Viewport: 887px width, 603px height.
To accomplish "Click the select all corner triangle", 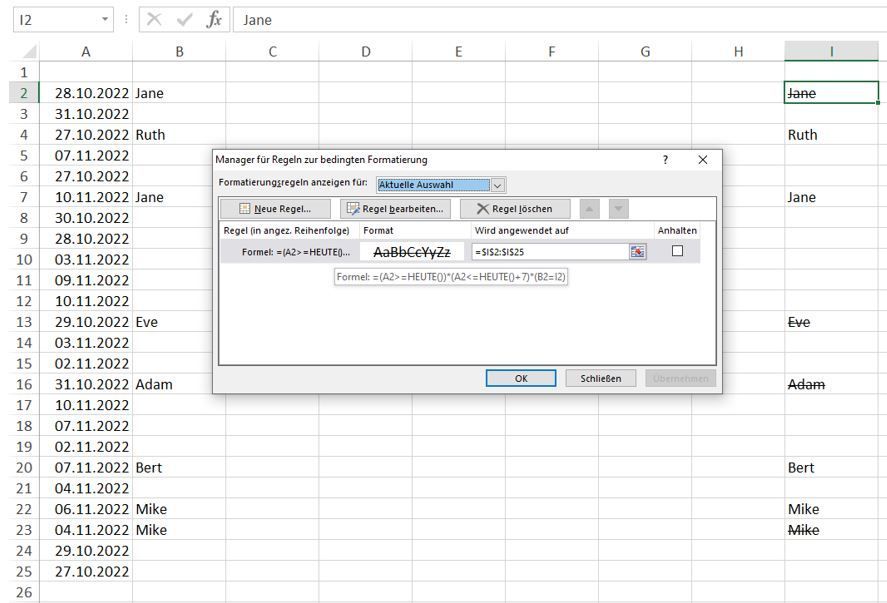I will pos(28,52).
